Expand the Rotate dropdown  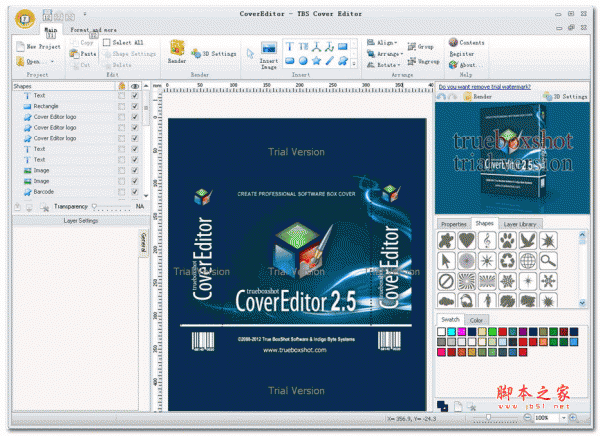click(x=398, y=65)
